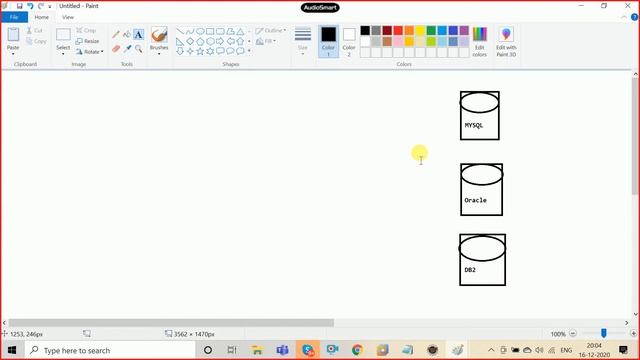Image resolution: width=640 pixels, height=360 pixels.
Task: Choose the Pentagon shape
Action: point(200,41)
